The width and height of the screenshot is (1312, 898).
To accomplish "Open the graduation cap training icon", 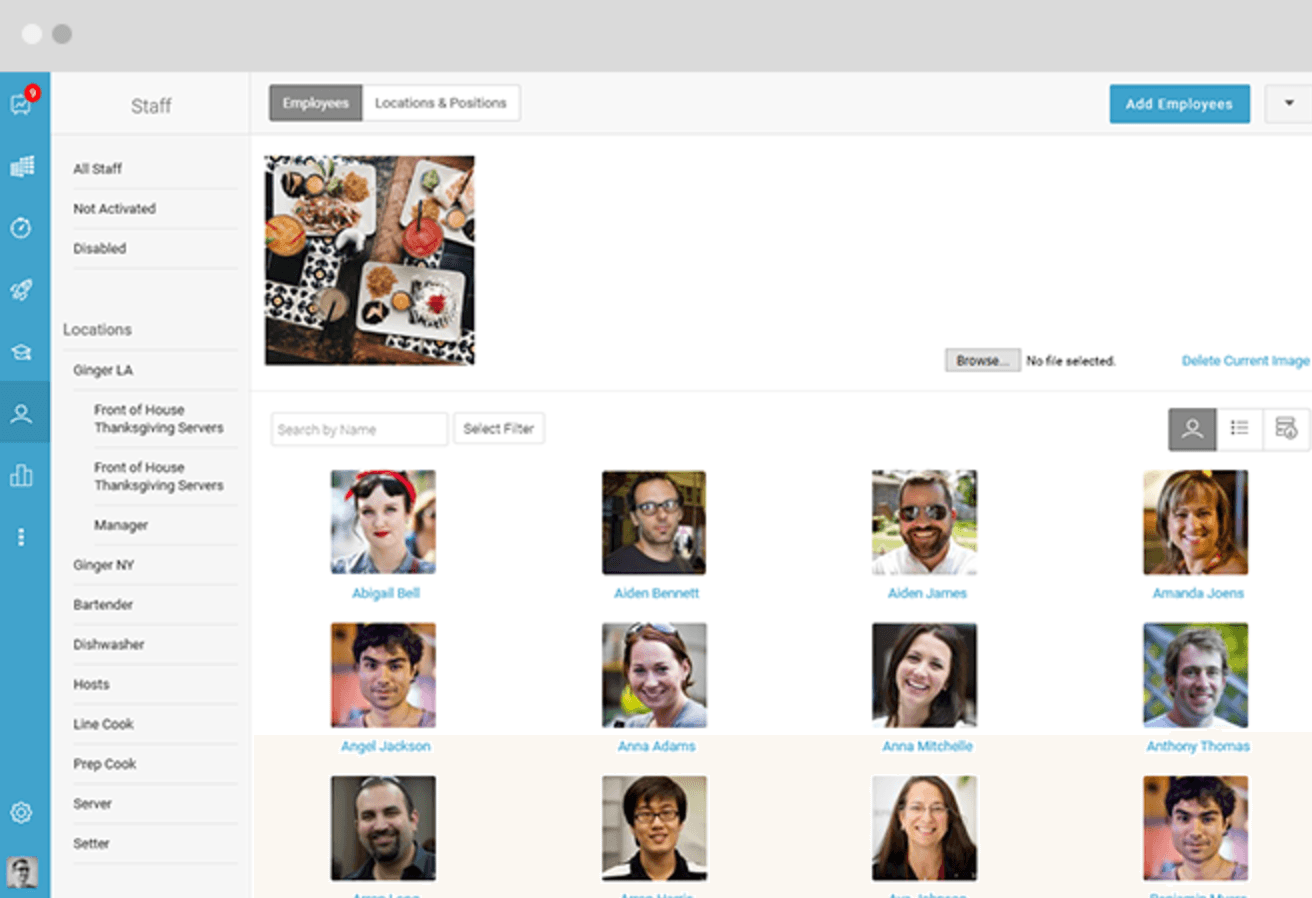I will tap(22, 352).
